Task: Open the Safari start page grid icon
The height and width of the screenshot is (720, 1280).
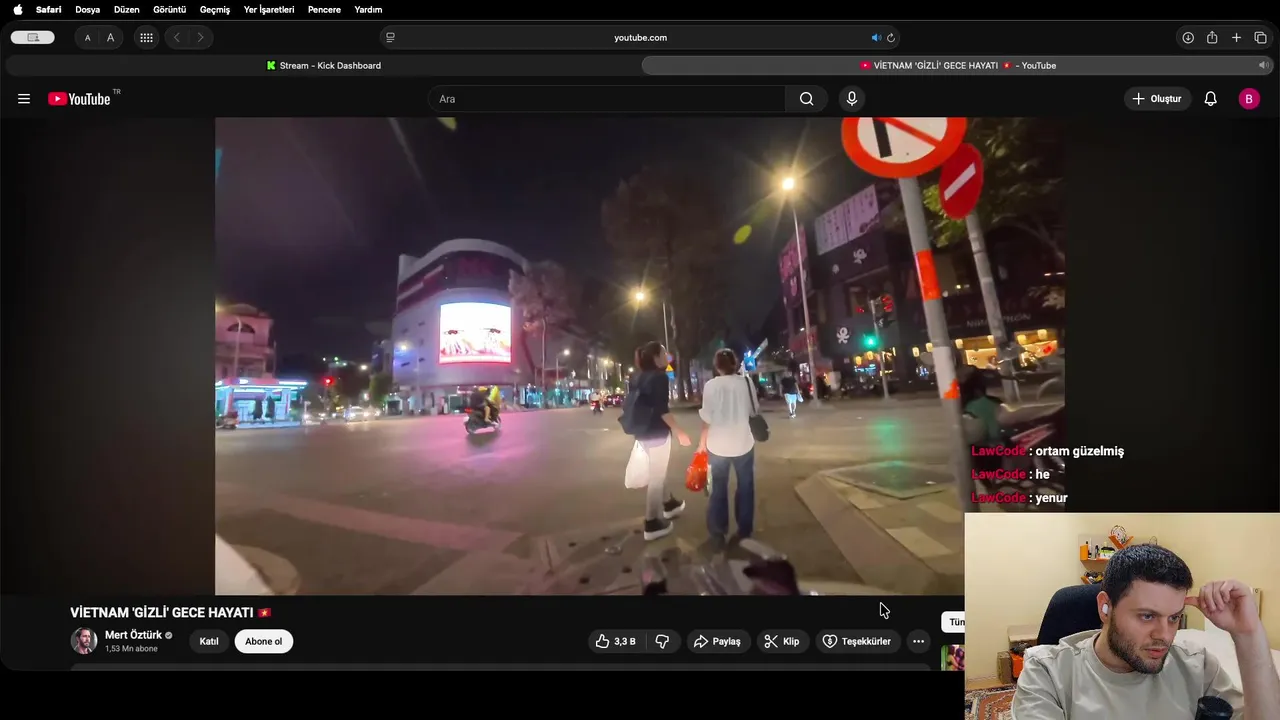Action: (x=146, y=38)
